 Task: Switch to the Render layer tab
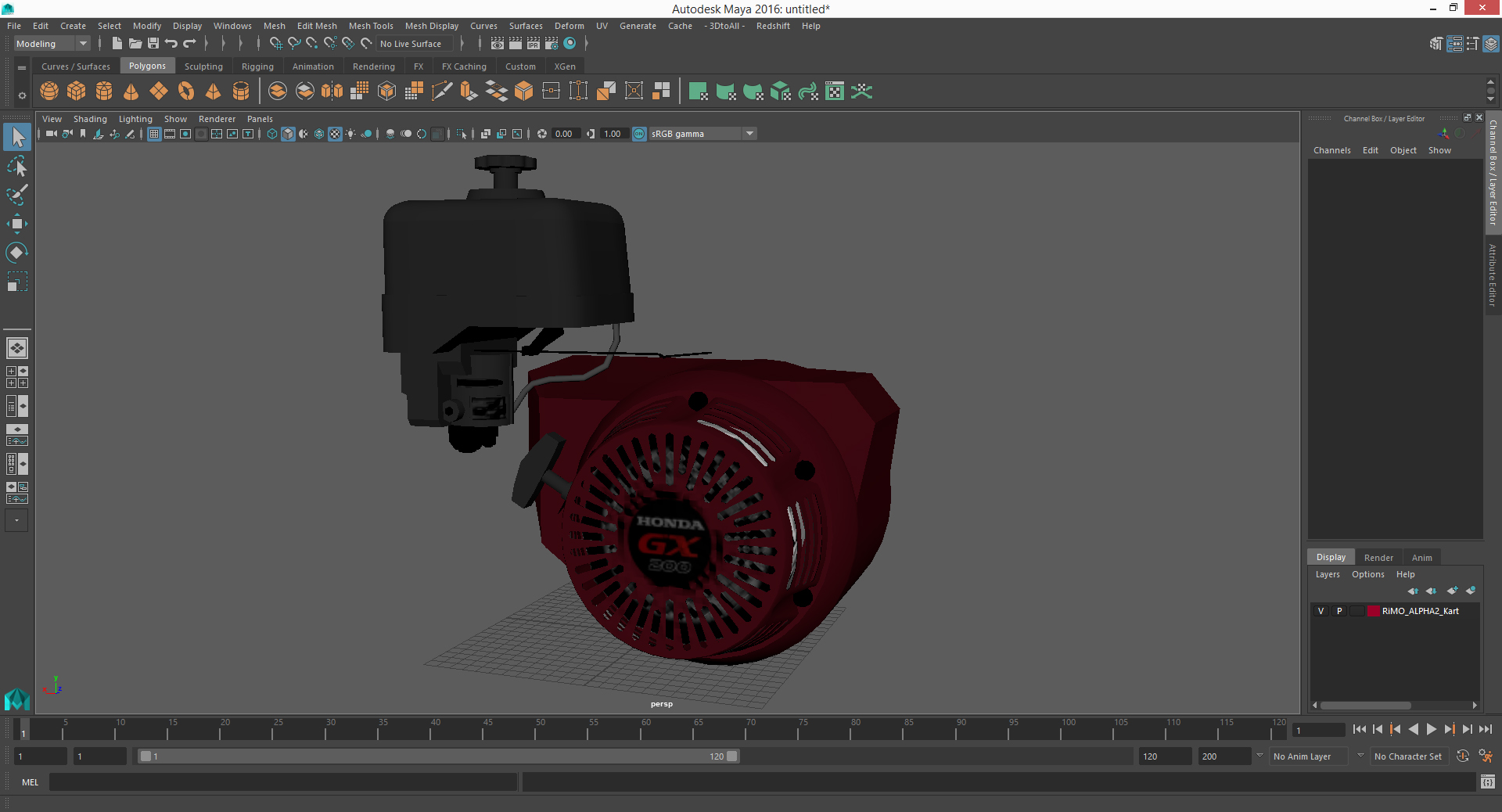[x=1378, y=558]
